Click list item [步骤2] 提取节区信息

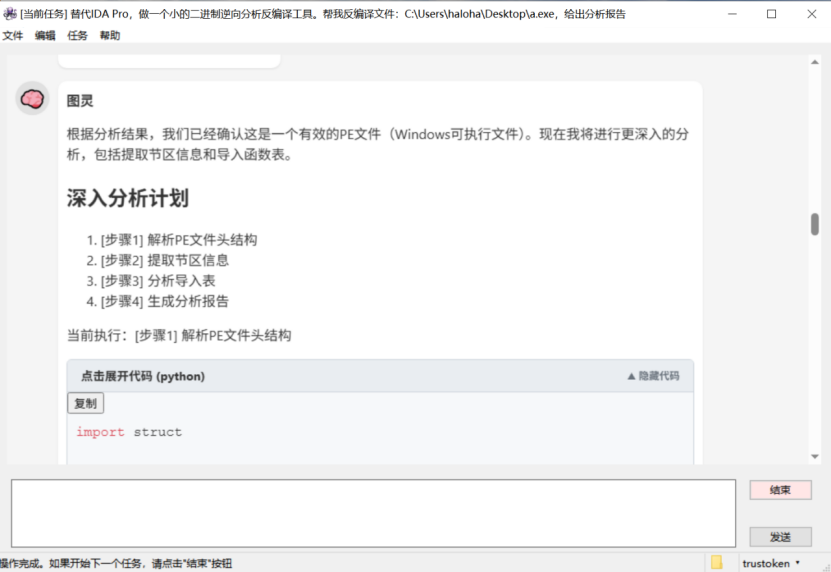pyautogui.click(x=165, y=260)
